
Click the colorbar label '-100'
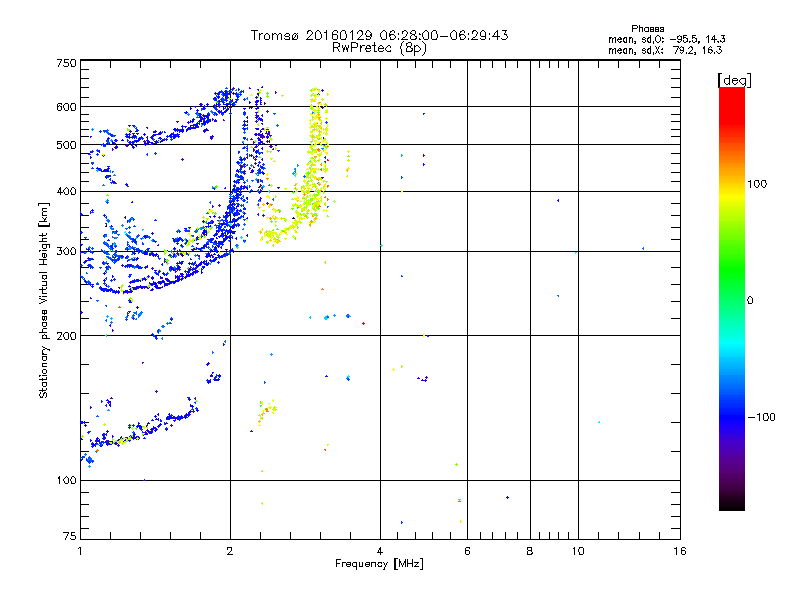[762, 417]
